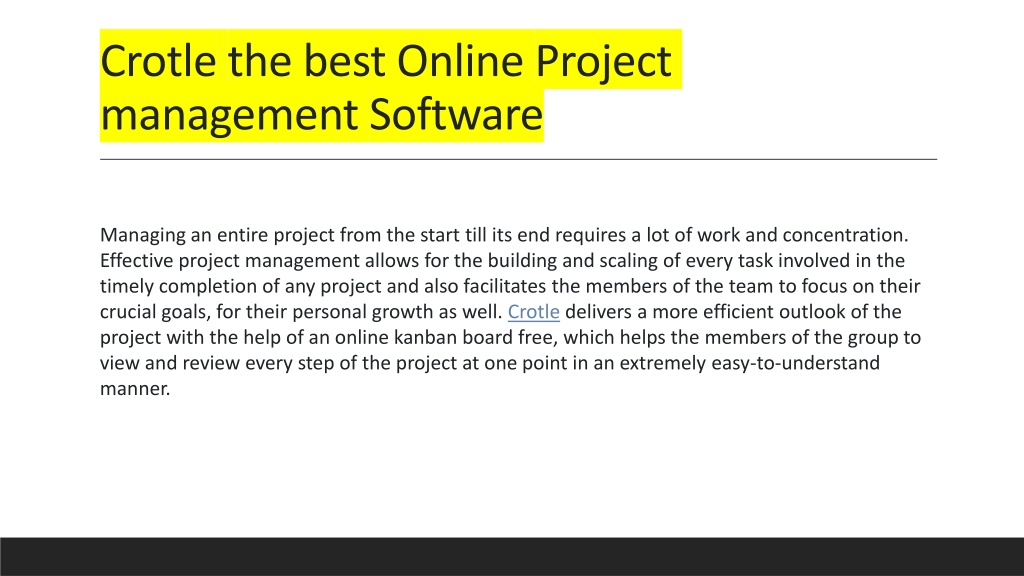Select the title line "management Software"
This screenshot has width=1024, height=576.
pos(321,114)
